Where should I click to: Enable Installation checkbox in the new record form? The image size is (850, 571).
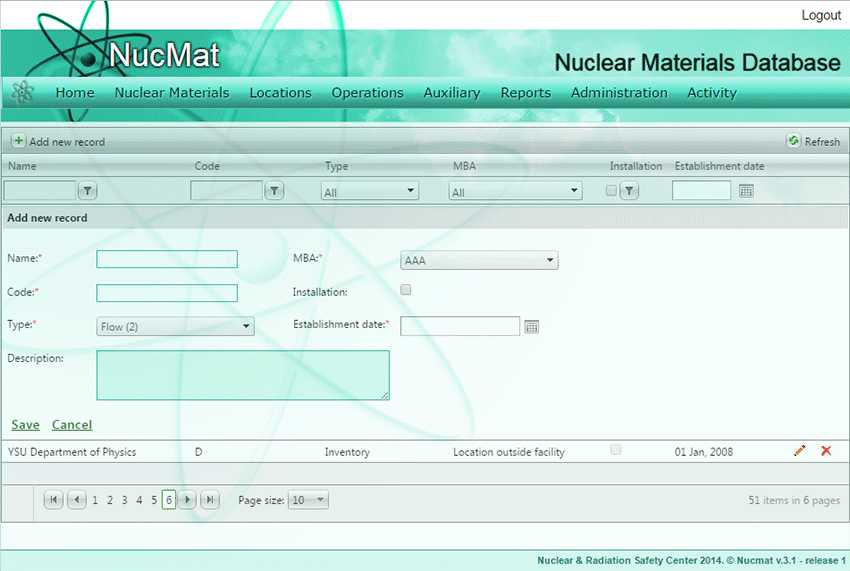[x=406, y=290]
